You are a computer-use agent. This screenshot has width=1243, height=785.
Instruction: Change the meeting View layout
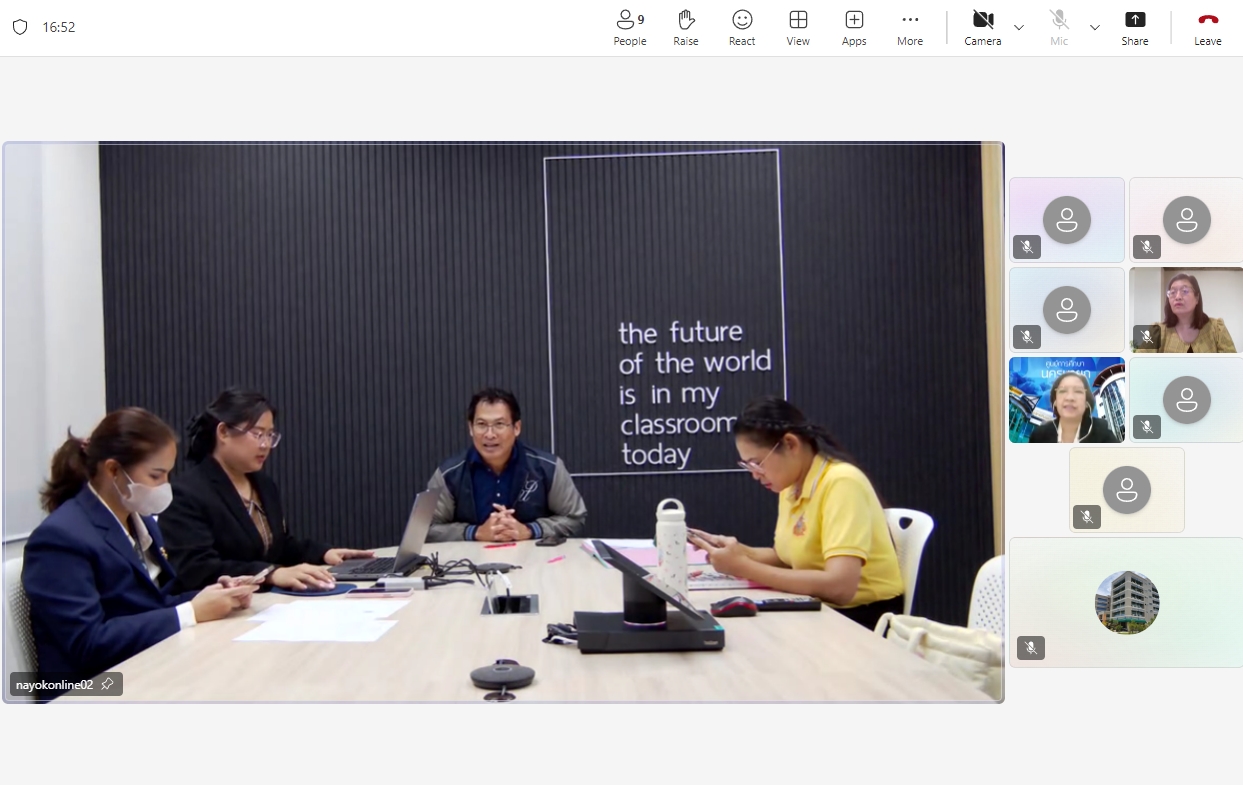pos(797,28)
